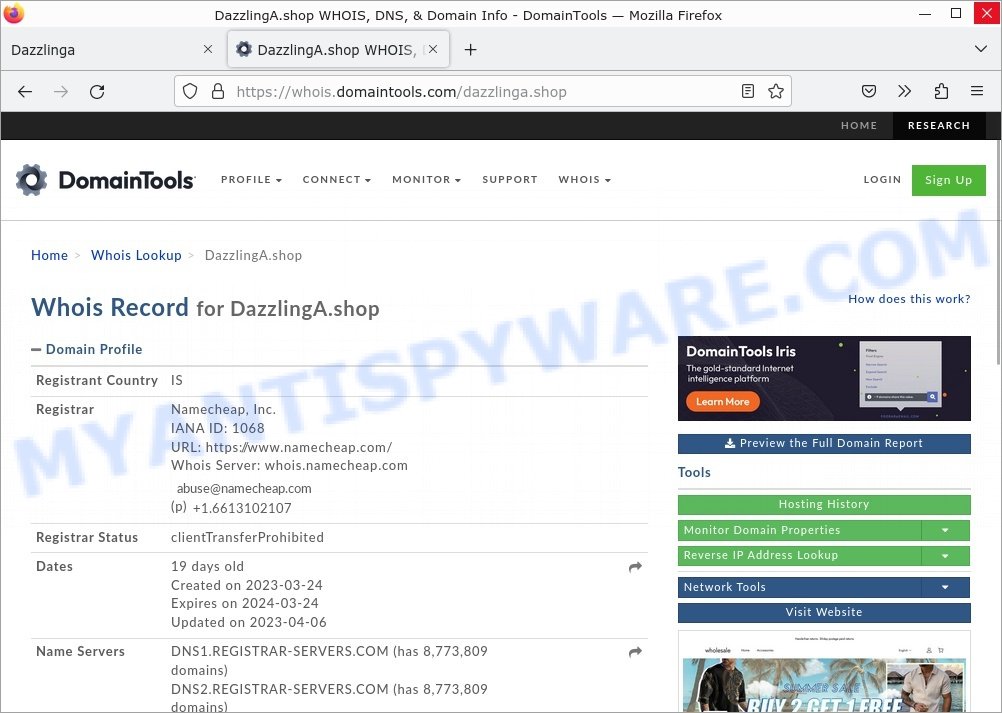Show more toolbar tools chevron
The height and width of the screenshot is (713, 1002).
(x=904, y=91)
